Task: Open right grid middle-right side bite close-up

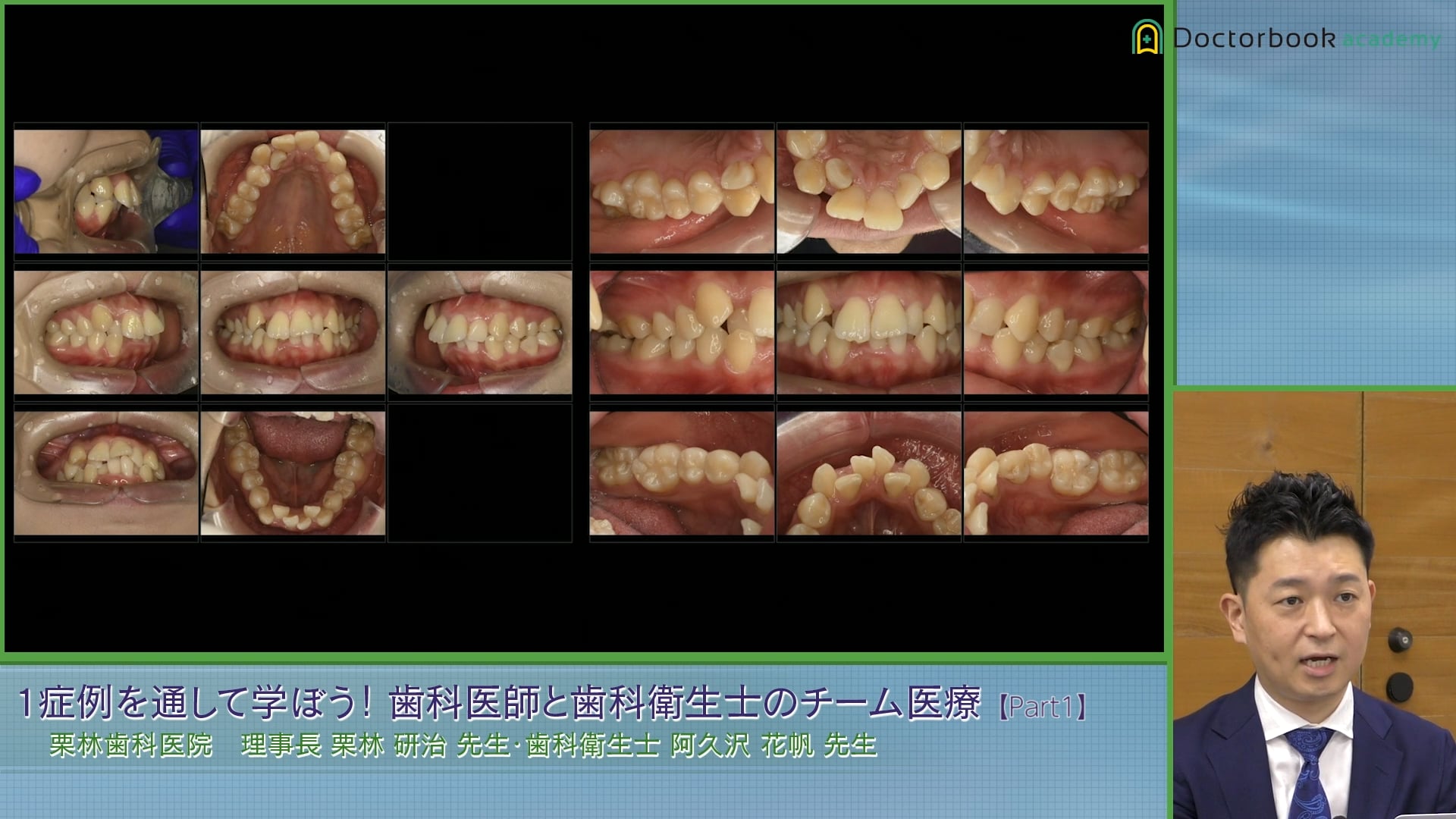Action: pos(1056,332)
